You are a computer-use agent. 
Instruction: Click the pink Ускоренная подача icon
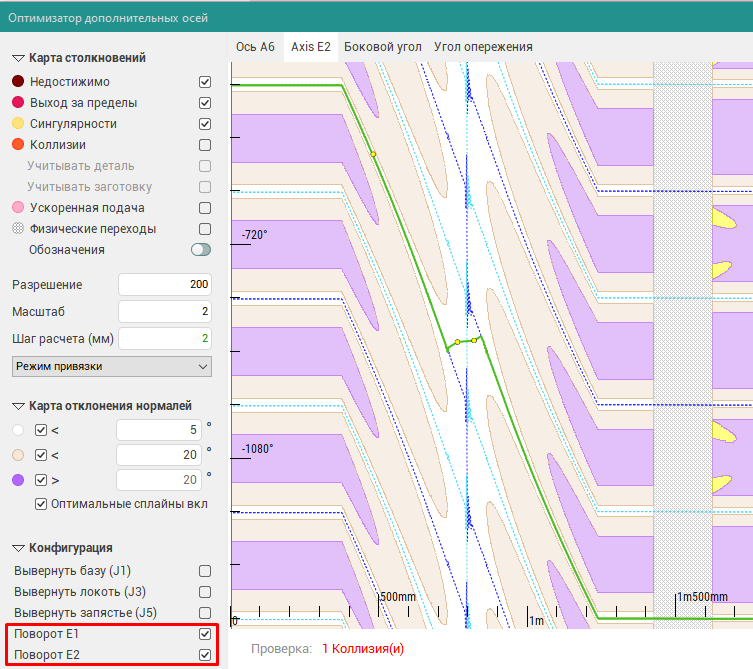point(18,208)
